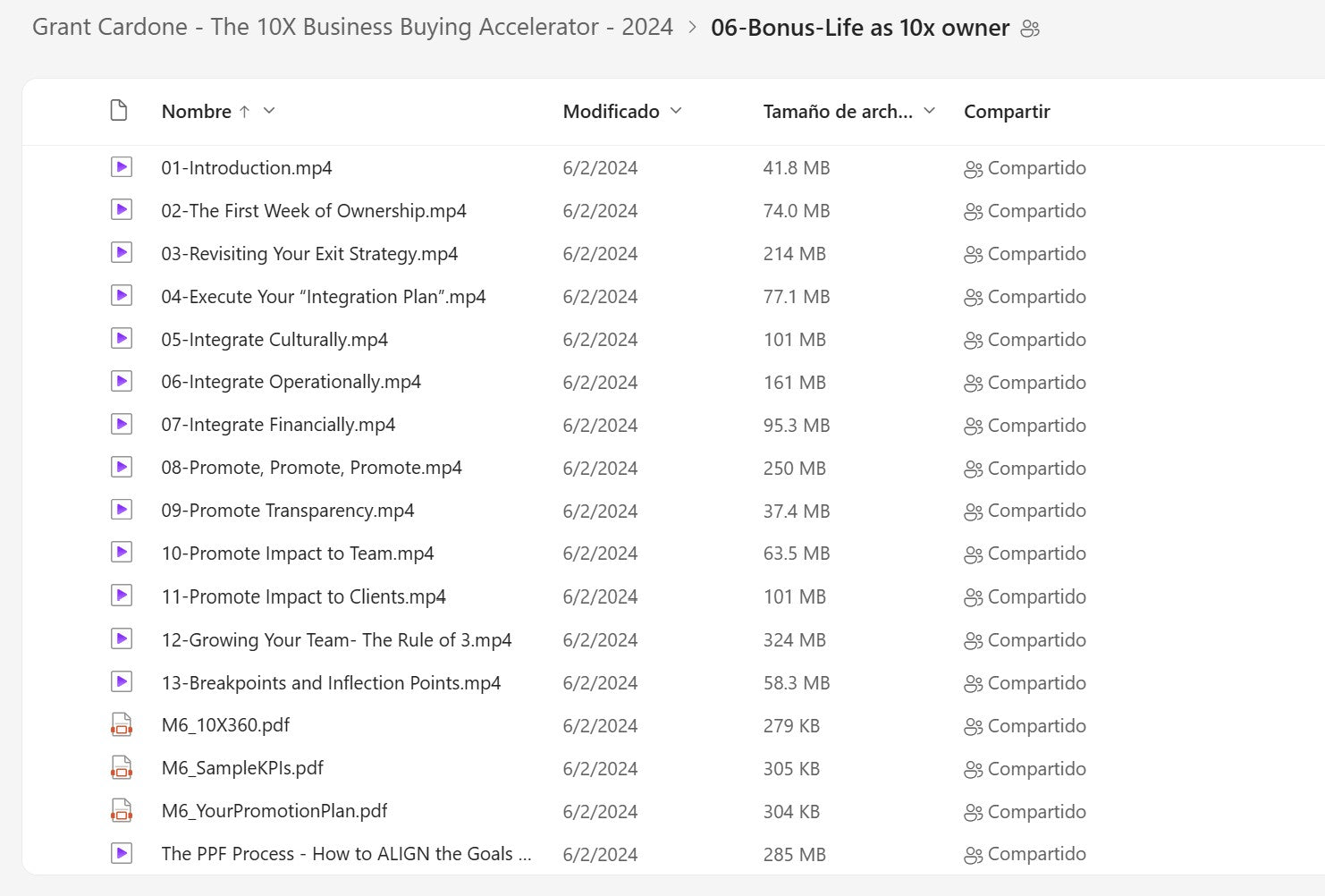Select the current folder breadcrumb 06-Bonus-Life as 10x owner
1325x896 pixels.
pyautogui.click(x=859, y=28)
